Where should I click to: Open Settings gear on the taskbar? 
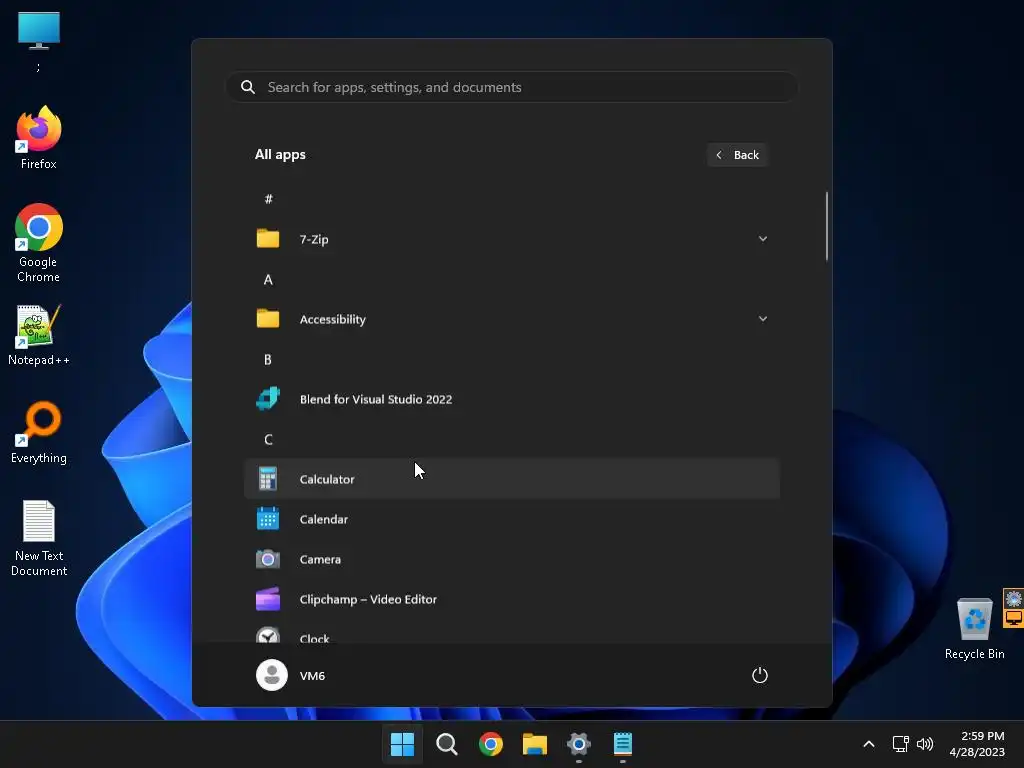(579, 744)
